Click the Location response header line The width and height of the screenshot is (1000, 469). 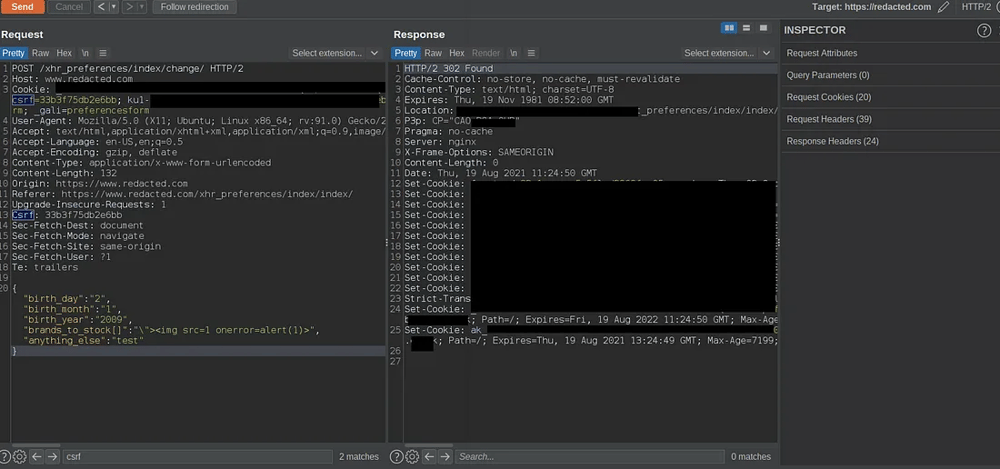click(x=591, y=110)
